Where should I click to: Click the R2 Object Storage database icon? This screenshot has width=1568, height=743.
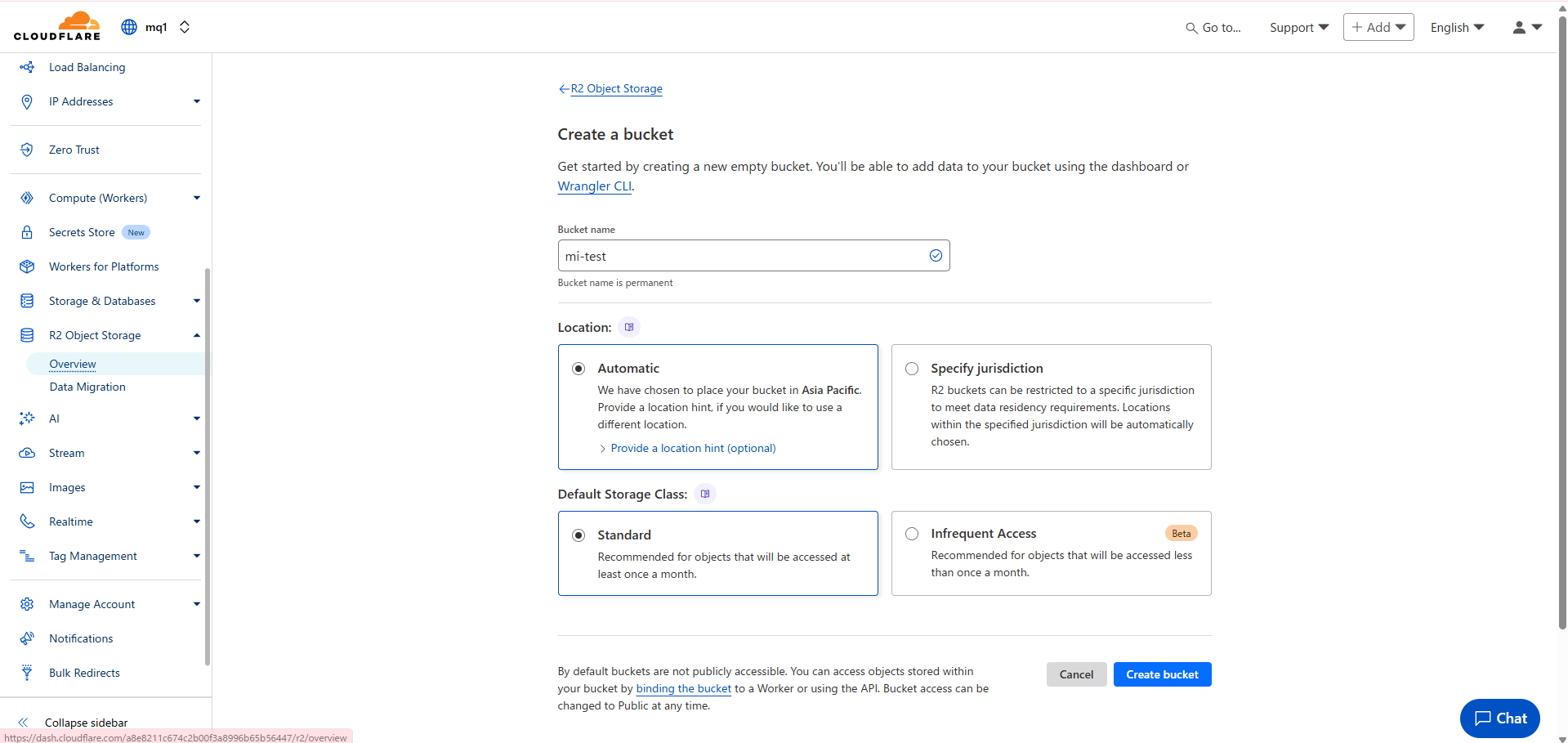click(27, 335)
